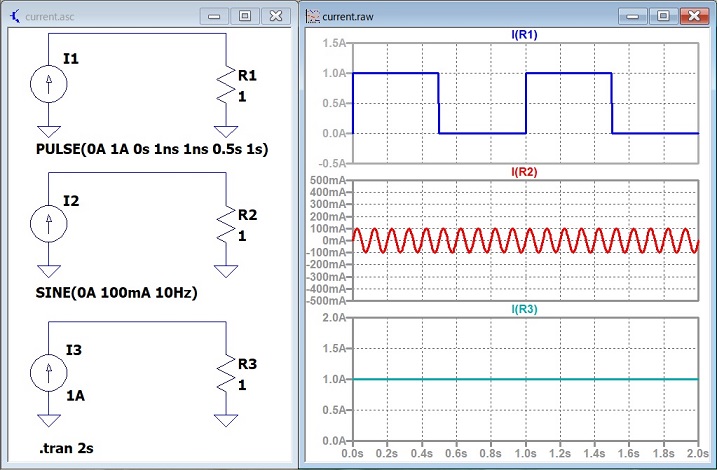Click the 1.0s time axis label
Screen dimensions: 717x470
tap(525, 453)
